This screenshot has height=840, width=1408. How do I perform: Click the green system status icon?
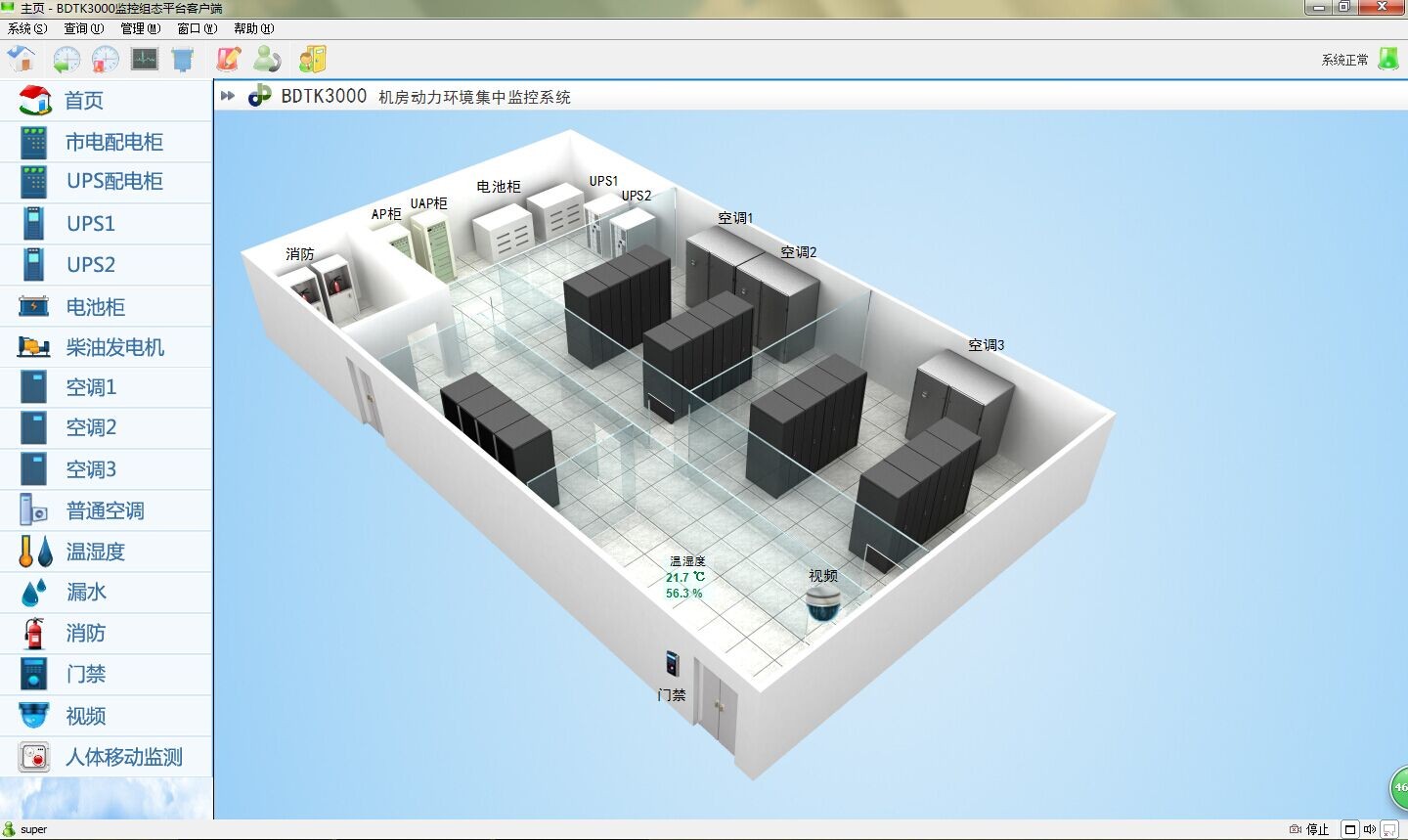point(1387,60)
